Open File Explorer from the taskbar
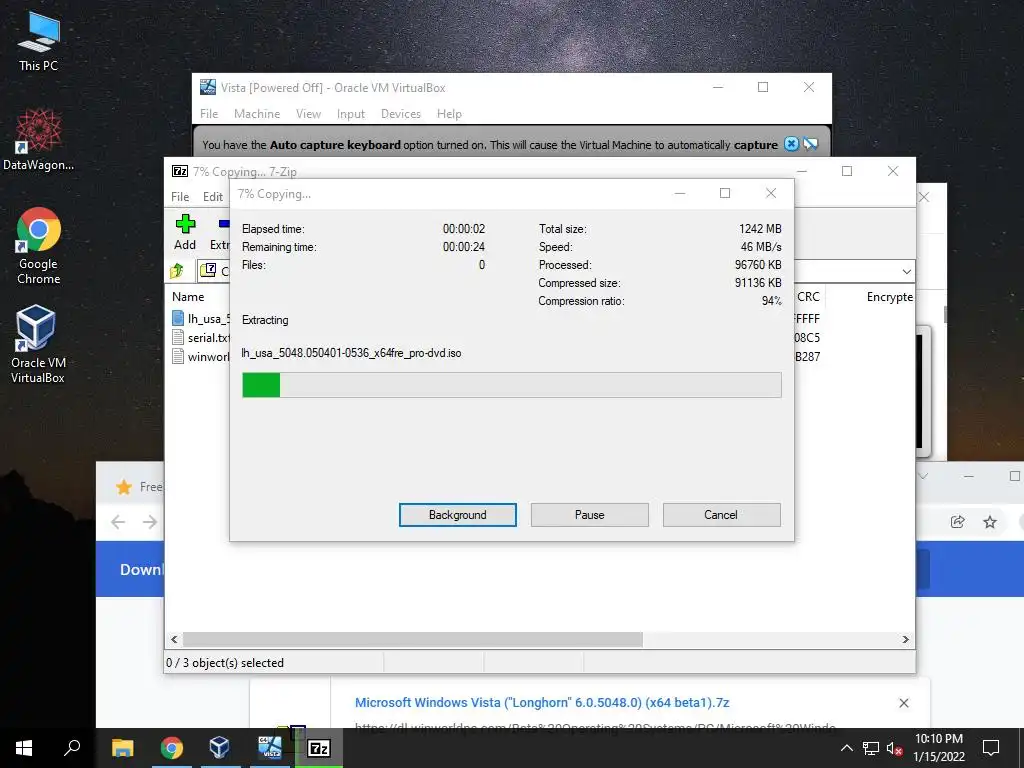Screen dimensions: 1024x768 122,748
